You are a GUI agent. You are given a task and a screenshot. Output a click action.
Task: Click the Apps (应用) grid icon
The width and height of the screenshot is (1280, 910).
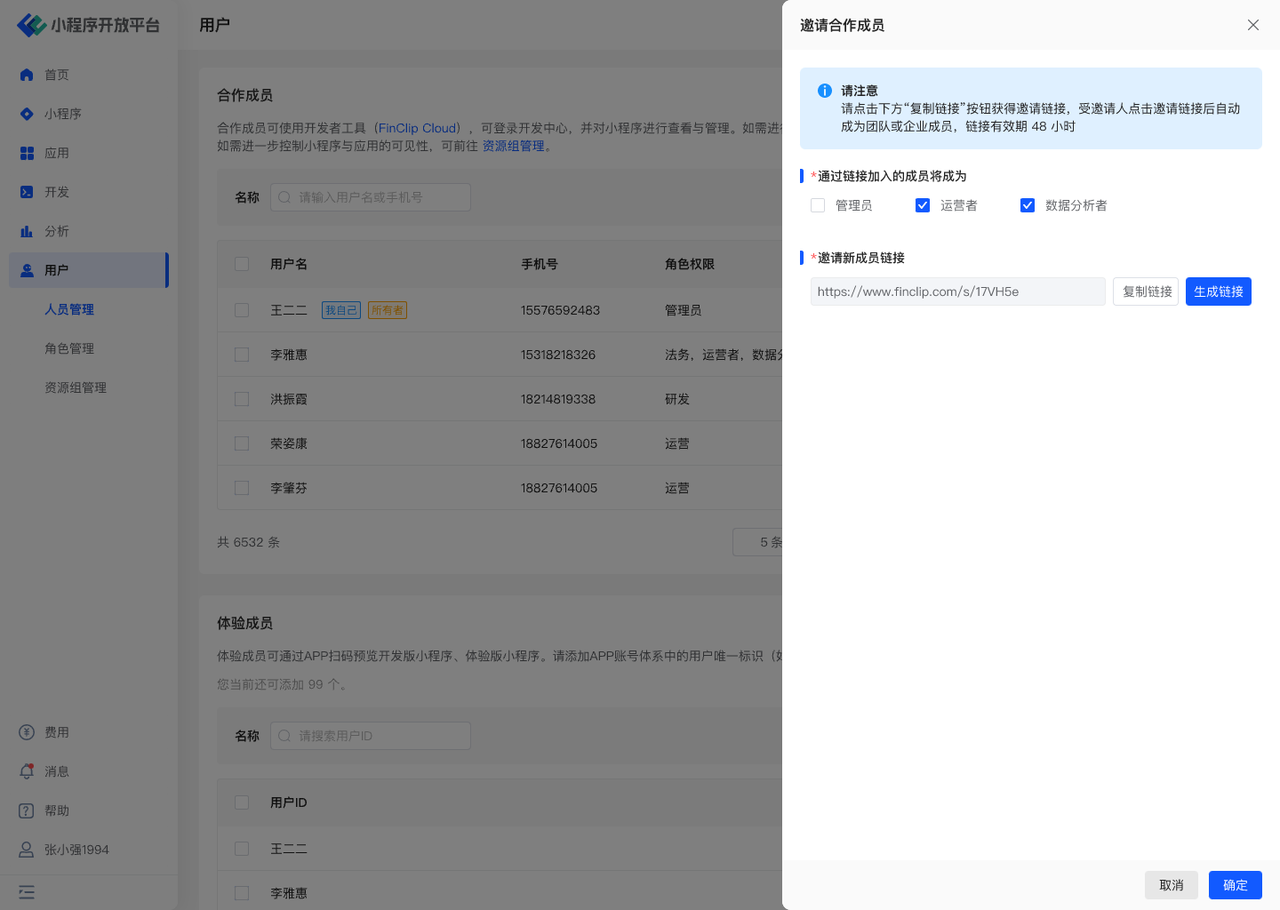coord(27,153)
